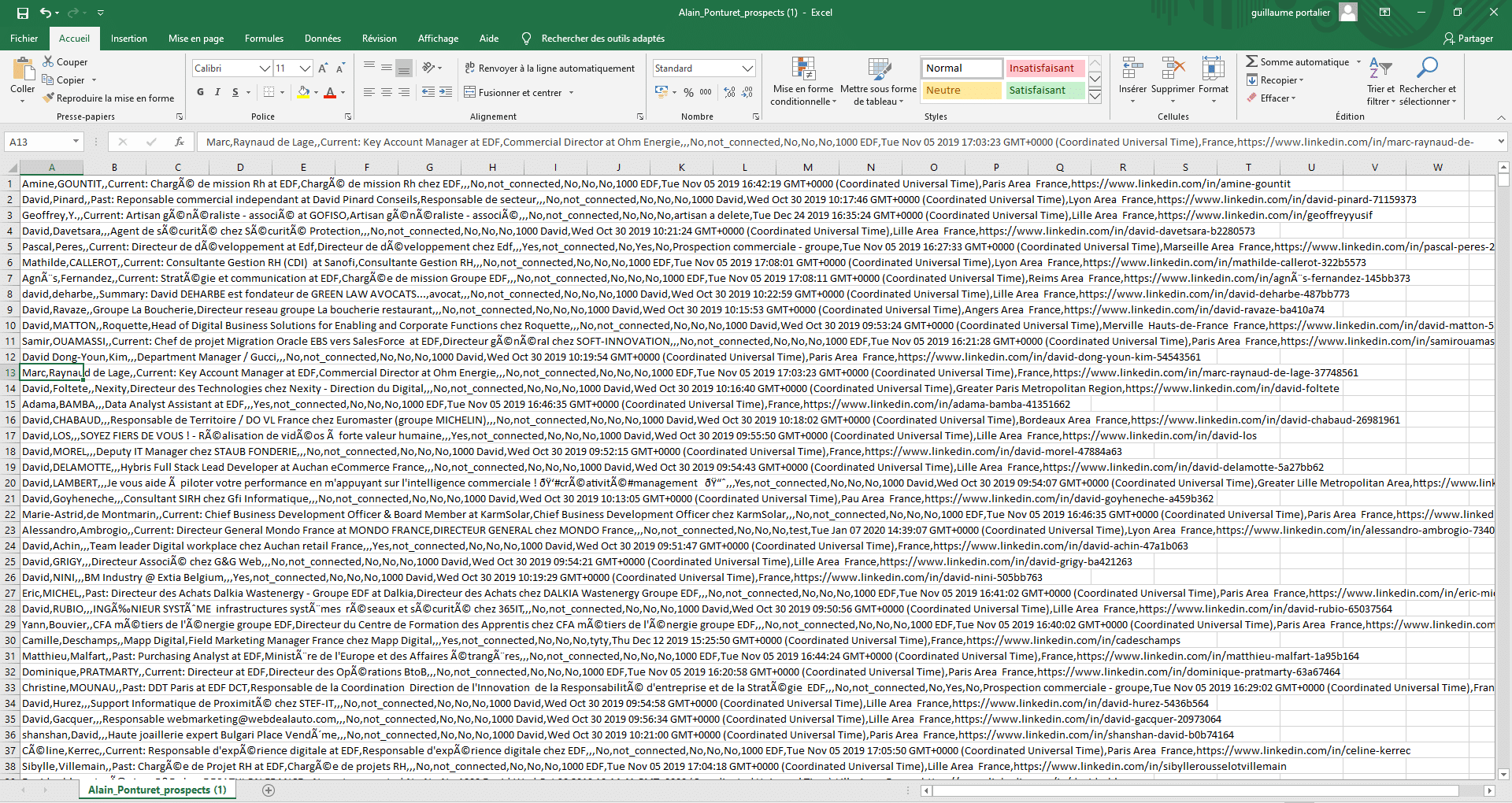This screenshot has width=1512, height=803.
Task: Switch to the Insertion tab
Action: [128, 39]
